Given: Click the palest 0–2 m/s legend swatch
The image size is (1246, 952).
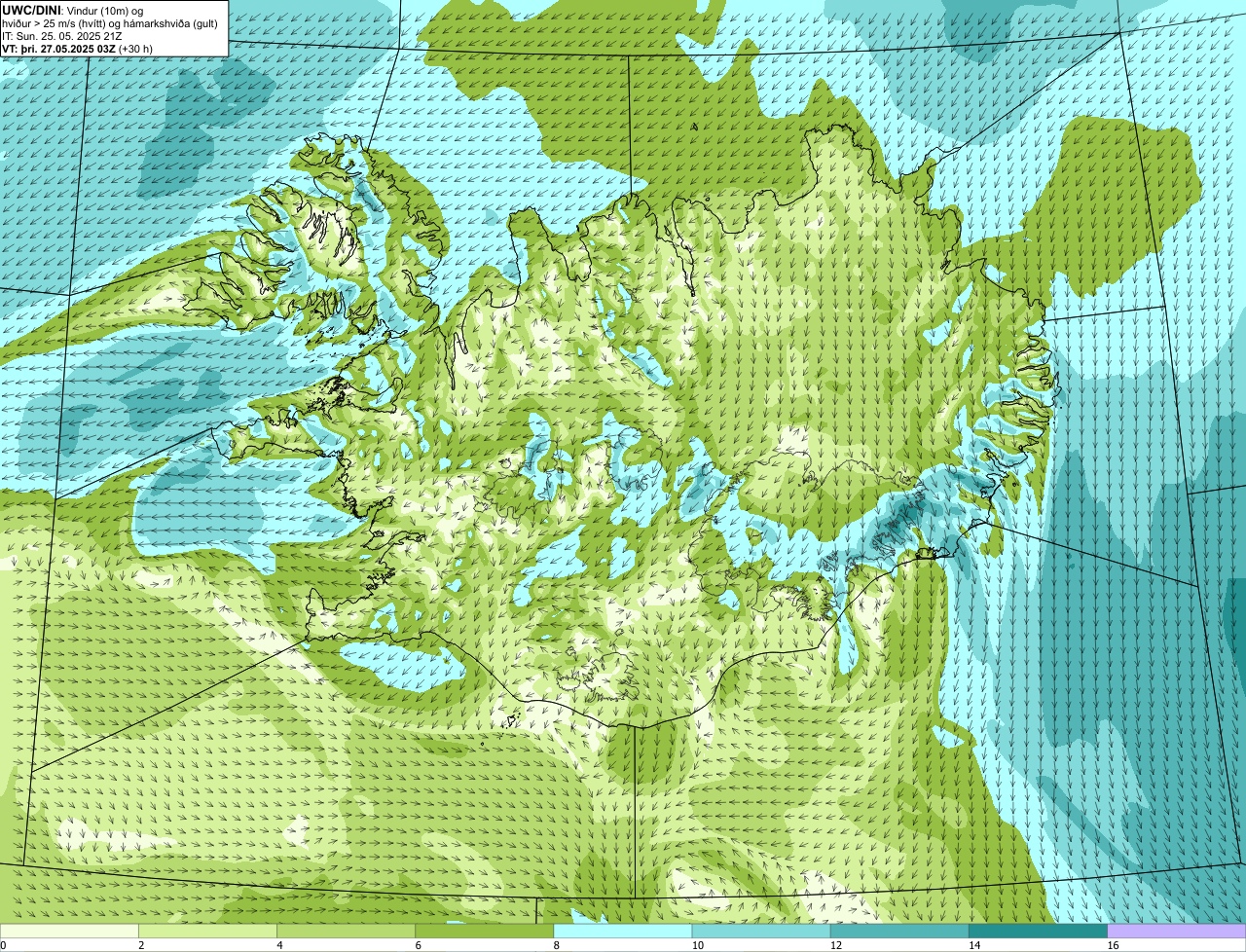Looking at the screenshot, I should (x=69, y=931).
